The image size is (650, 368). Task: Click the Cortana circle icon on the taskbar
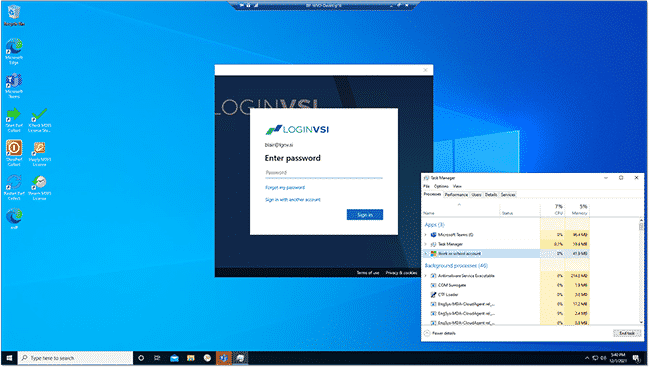[x=141, y=358]
